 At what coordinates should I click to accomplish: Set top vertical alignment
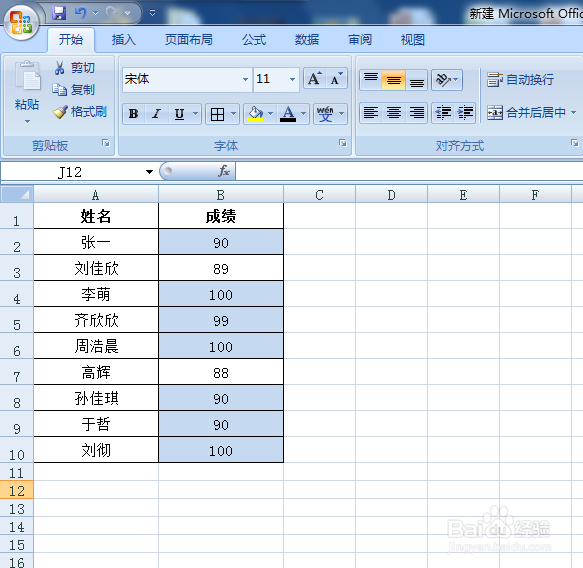coord(371,80)
